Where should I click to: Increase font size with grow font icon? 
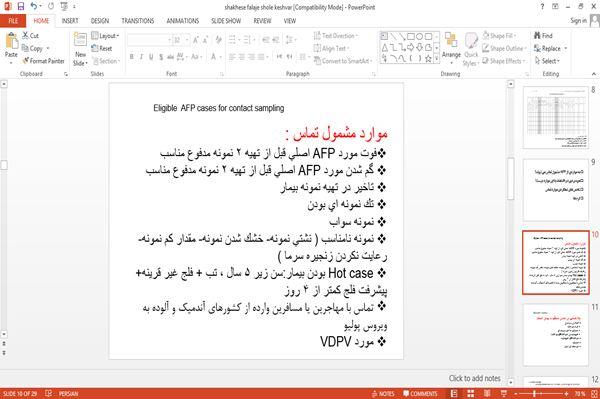196,40
